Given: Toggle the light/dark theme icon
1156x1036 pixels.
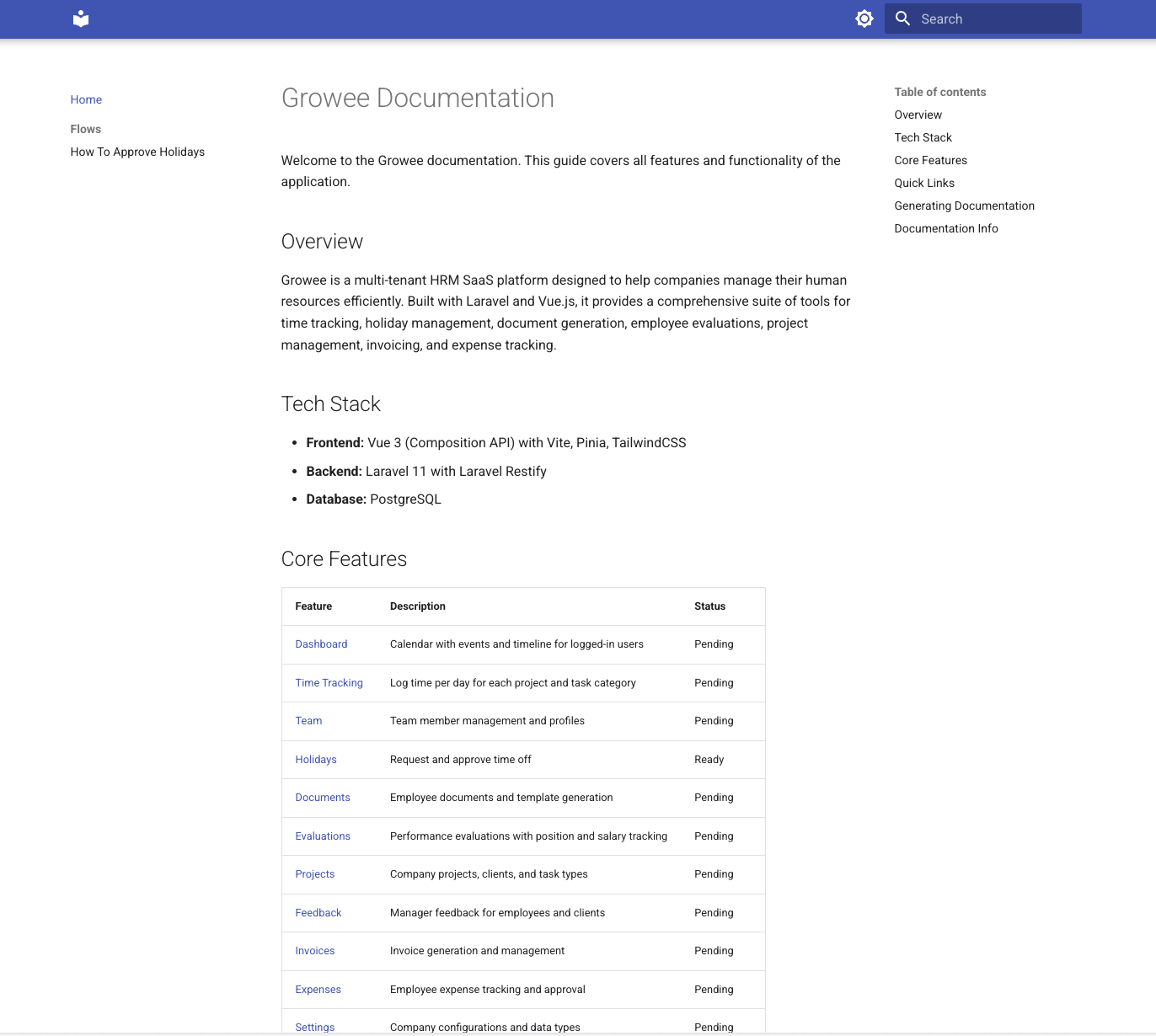Looking at the screenshot, I should (864, 19).
